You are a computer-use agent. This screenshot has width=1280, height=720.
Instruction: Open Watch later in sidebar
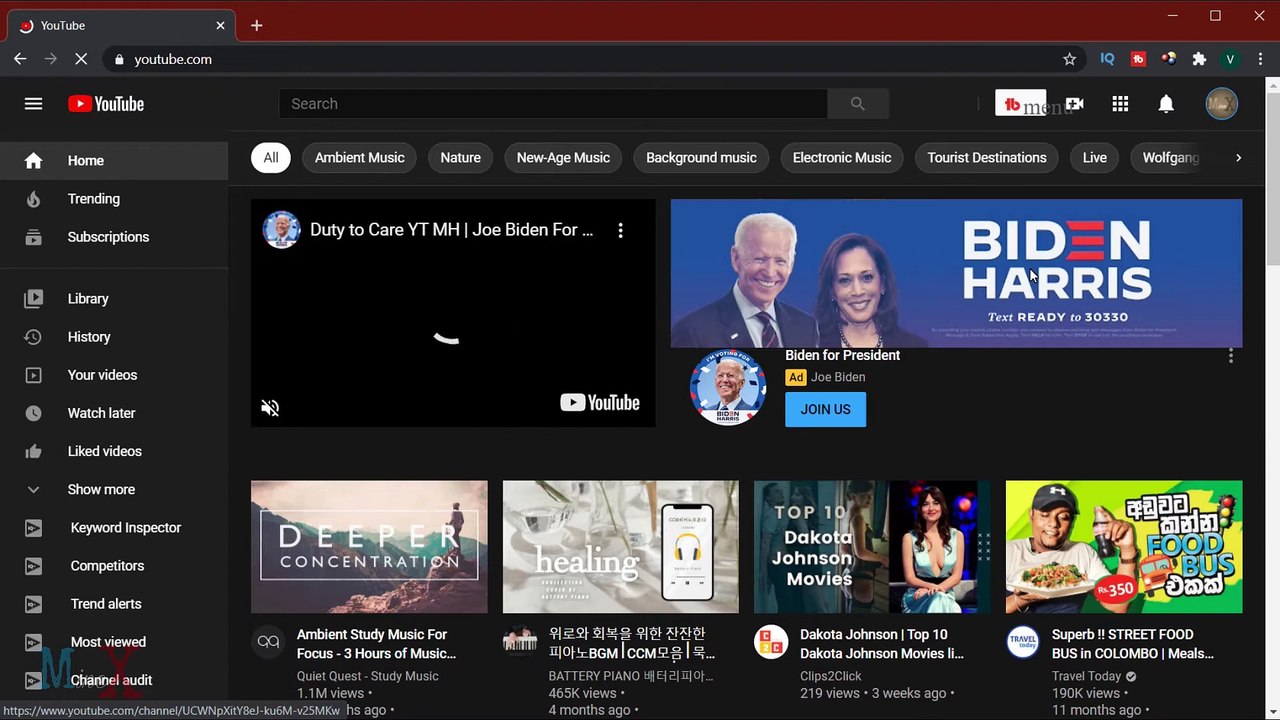(x=114, y=413)
